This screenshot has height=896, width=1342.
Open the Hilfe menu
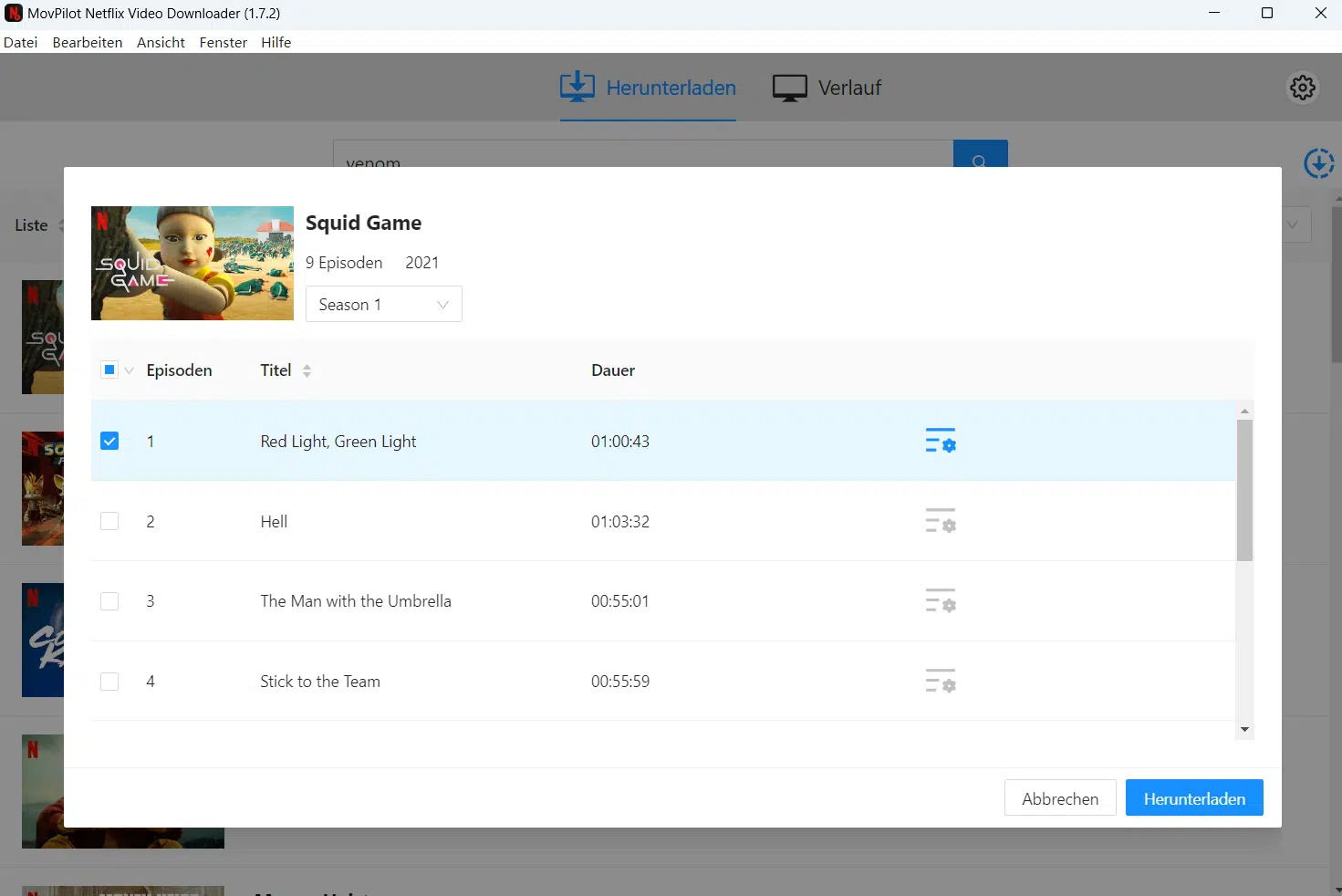(276, 42)
